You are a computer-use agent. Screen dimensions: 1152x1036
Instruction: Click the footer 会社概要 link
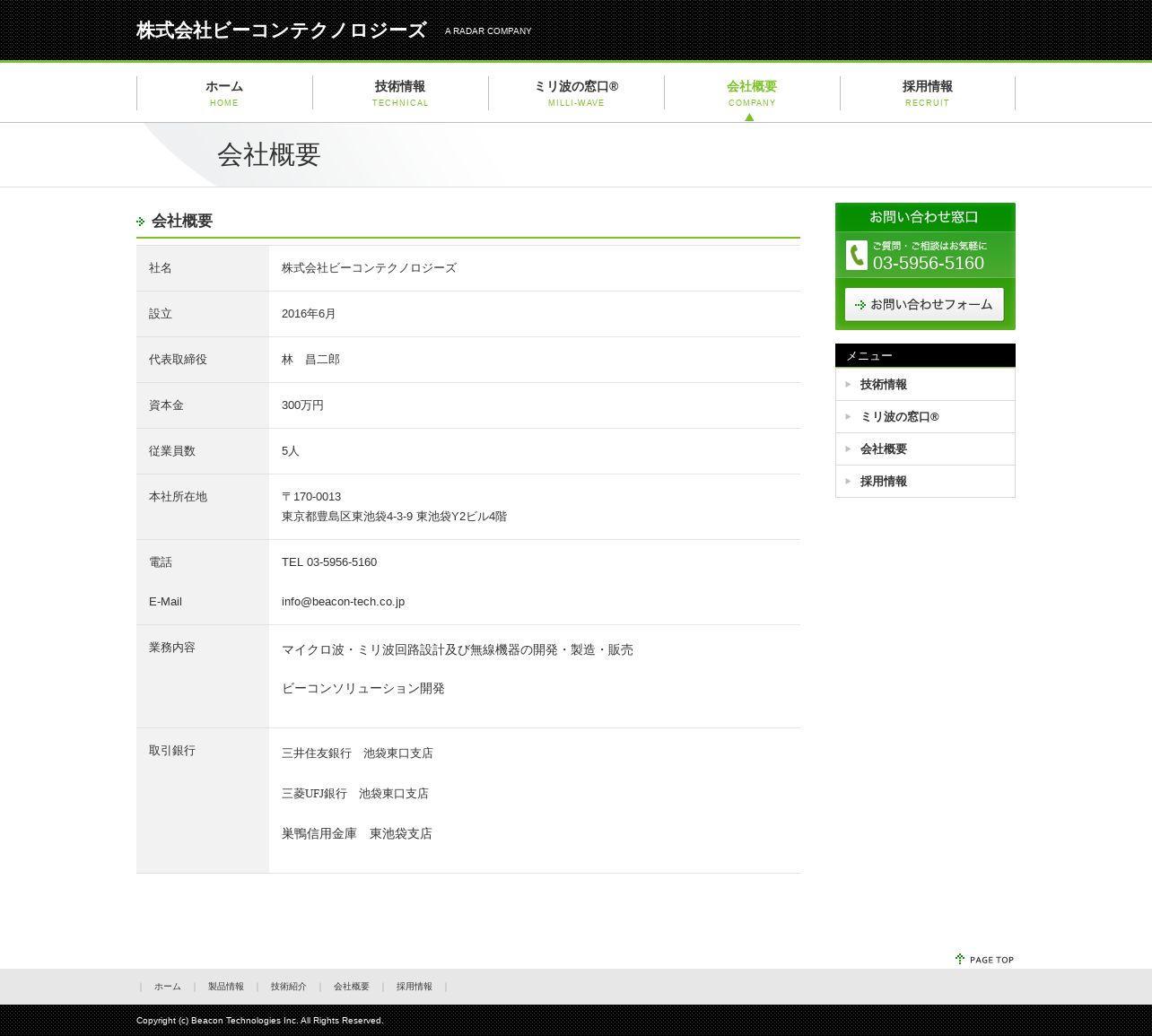pos(352,987)
